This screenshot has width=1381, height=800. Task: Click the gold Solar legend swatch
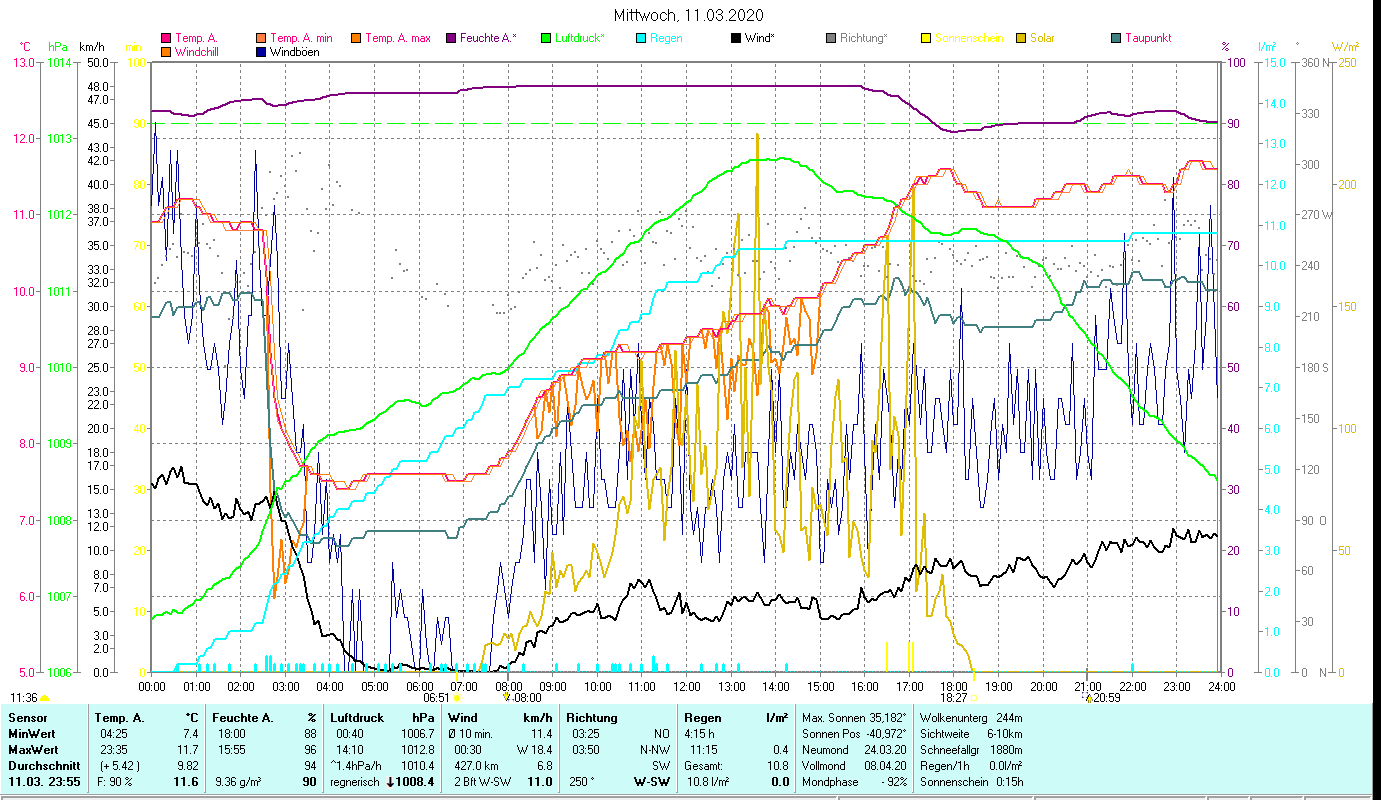tap(1021, 39)
